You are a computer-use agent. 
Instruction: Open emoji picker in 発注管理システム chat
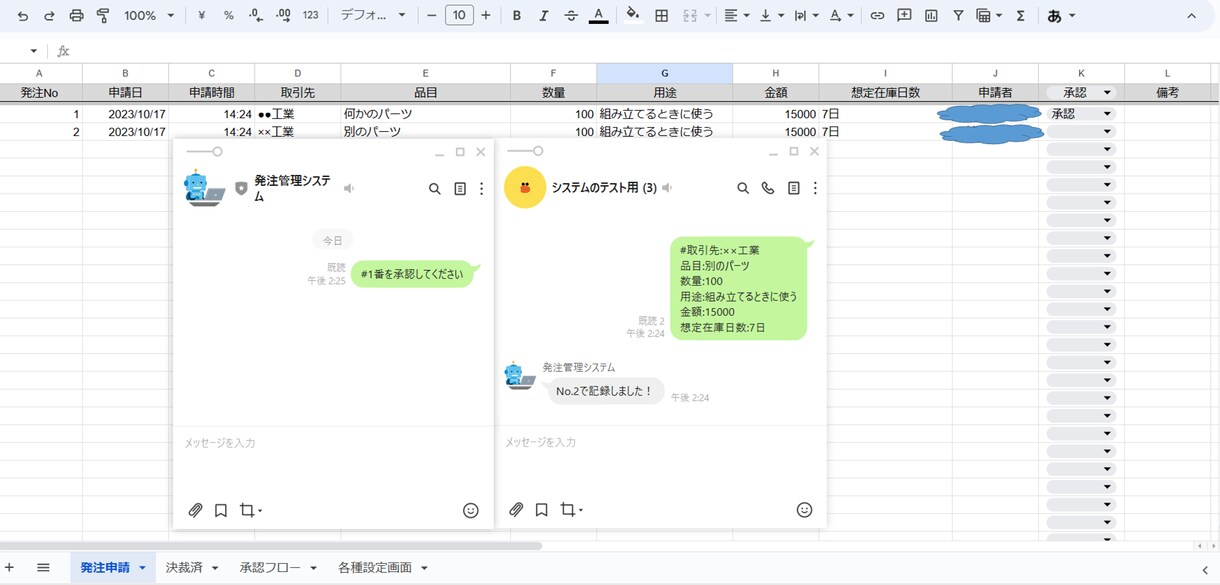[471, 510]
